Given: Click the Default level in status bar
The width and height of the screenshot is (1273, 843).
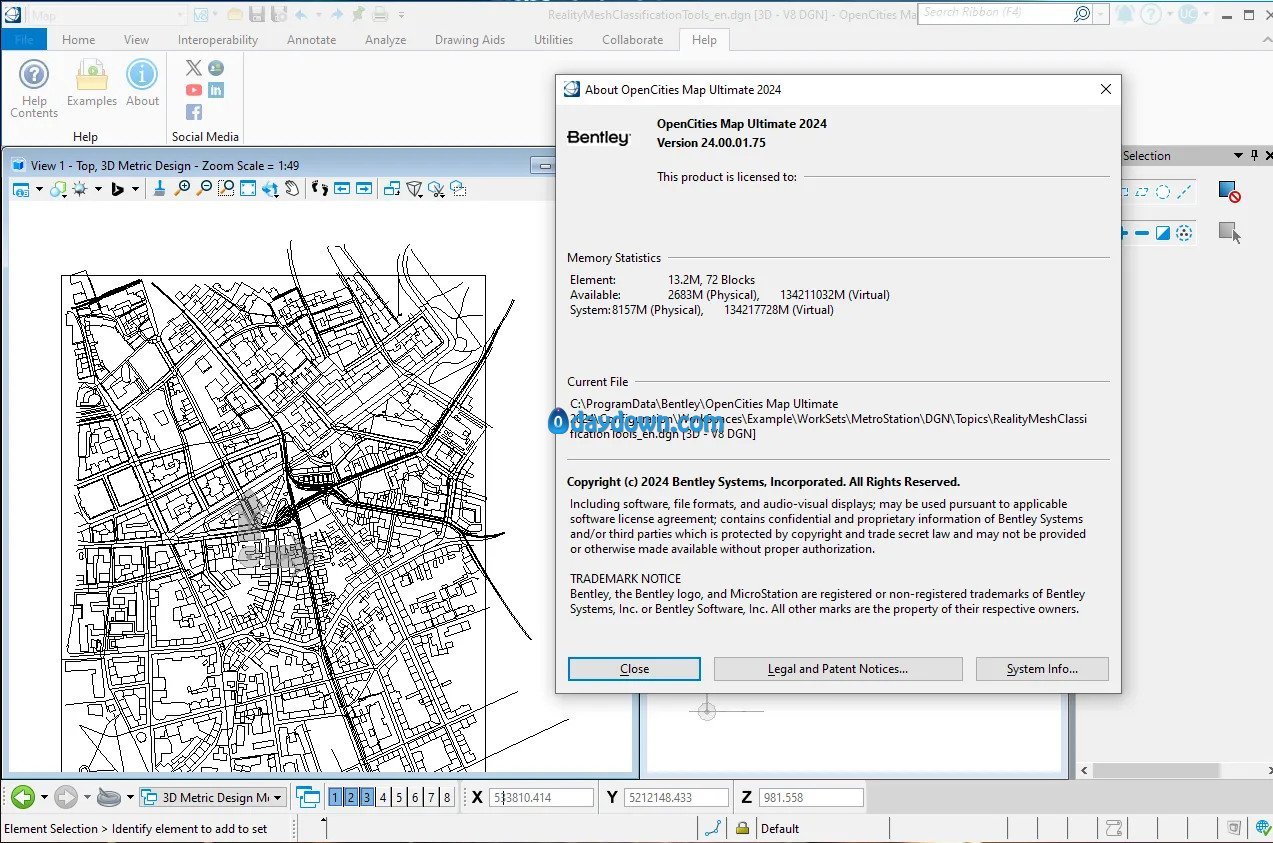Looking at the screenshot, I should tap(780, 828).
